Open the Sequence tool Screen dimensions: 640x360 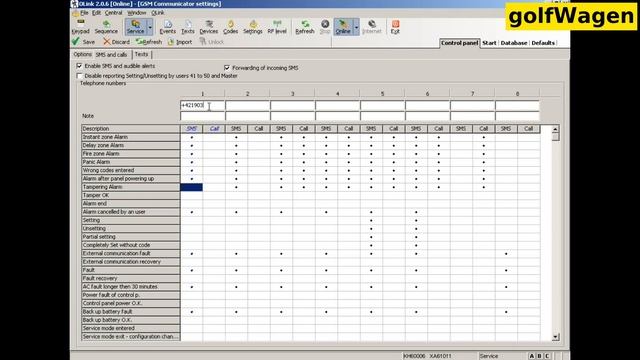pos(106,27)
